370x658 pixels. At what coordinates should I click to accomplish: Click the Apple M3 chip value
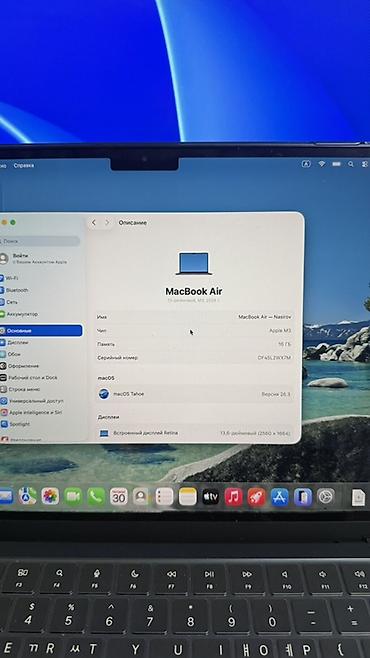(280, 331)
